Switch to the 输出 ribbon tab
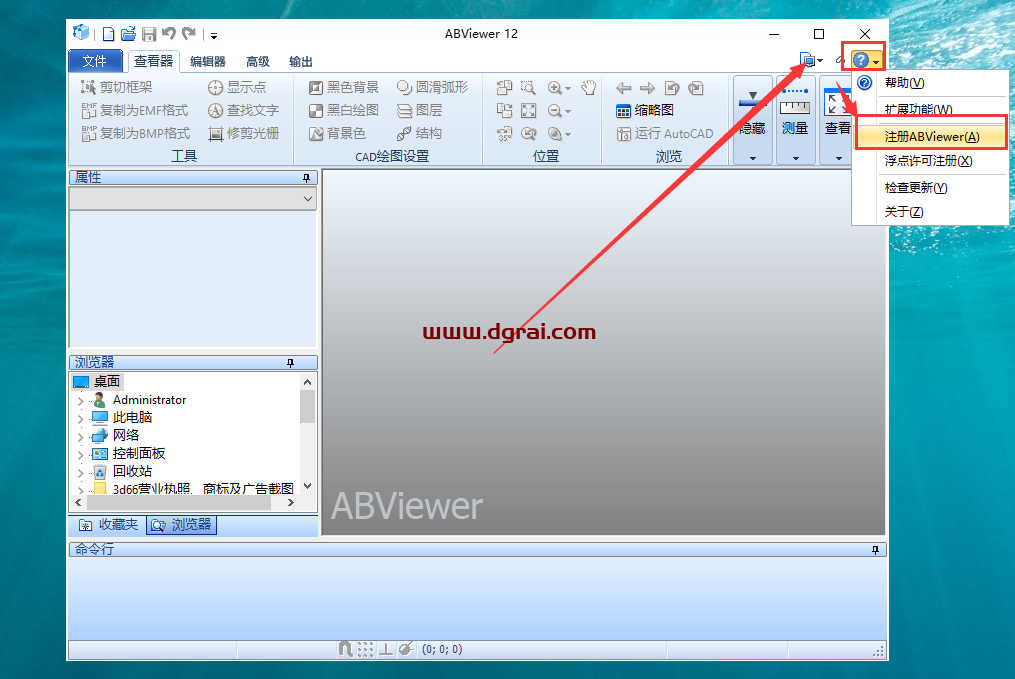This screenshot has width=1015, height=679. tap(300, 61)
